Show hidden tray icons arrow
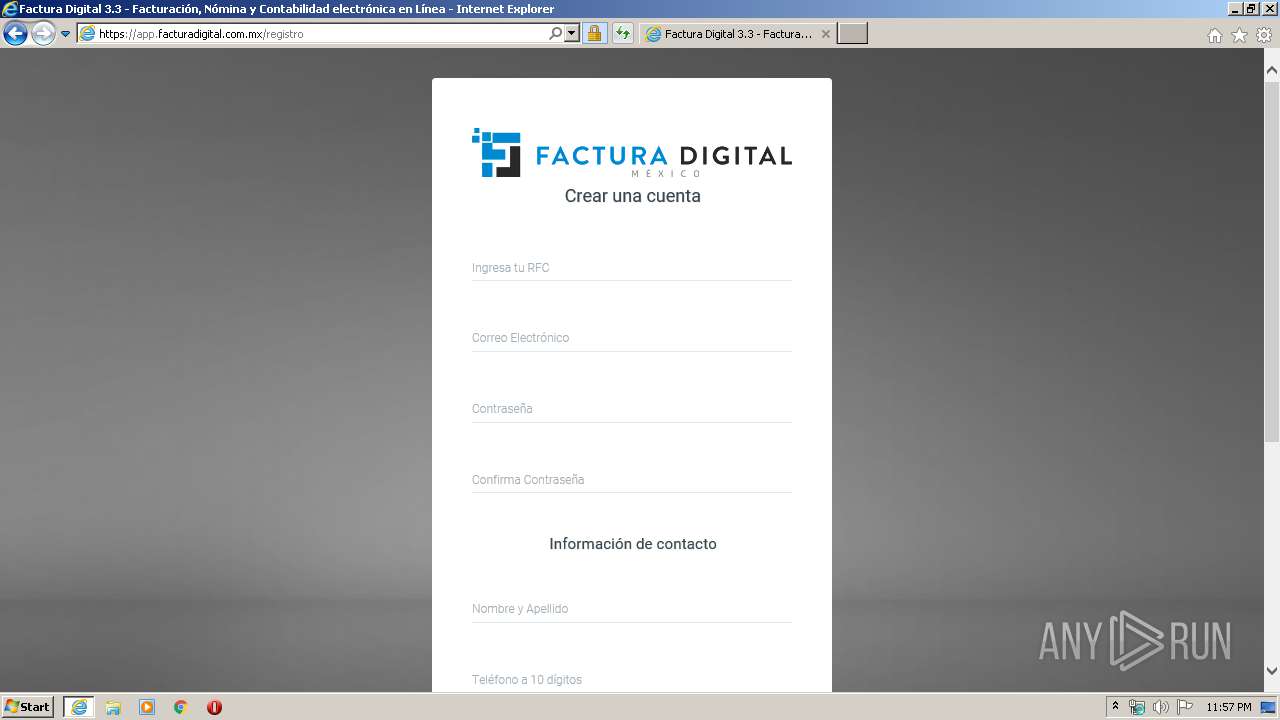 pos(1115,707)
